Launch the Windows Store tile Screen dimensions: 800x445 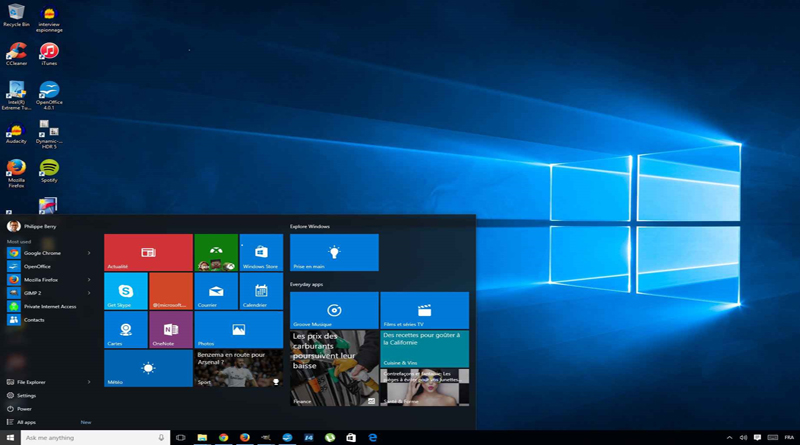coord(260,253)
